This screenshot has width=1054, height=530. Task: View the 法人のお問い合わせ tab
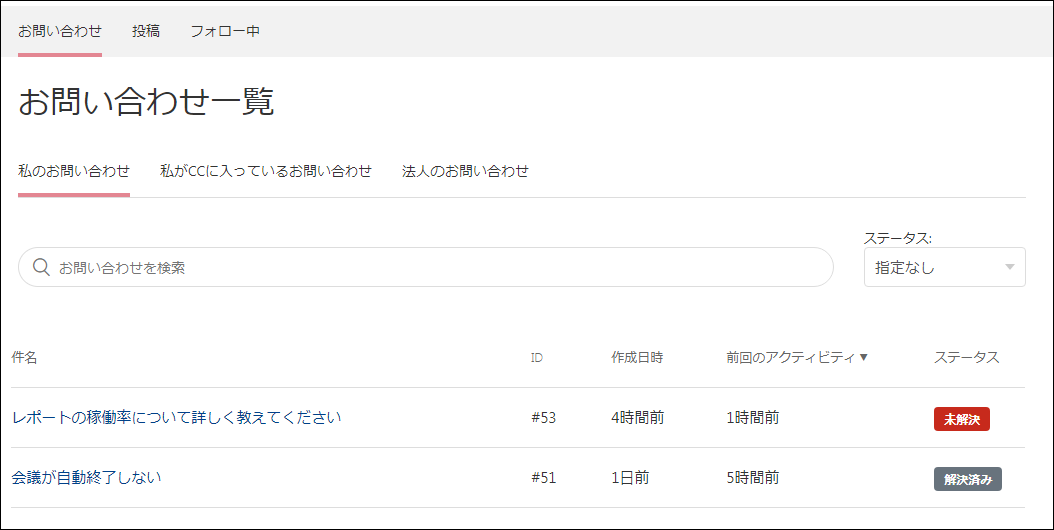pos(465,171)
